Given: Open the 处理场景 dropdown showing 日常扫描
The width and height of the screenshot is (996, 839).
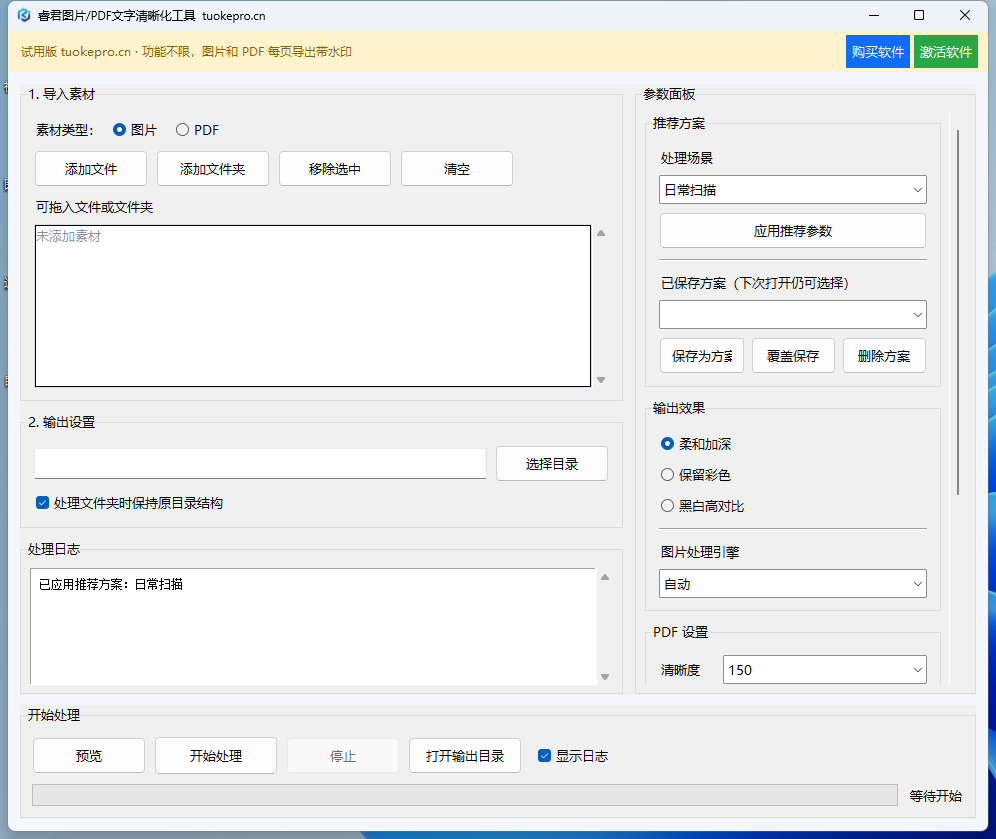Looking at the screenshot, I should coord(793,190).
